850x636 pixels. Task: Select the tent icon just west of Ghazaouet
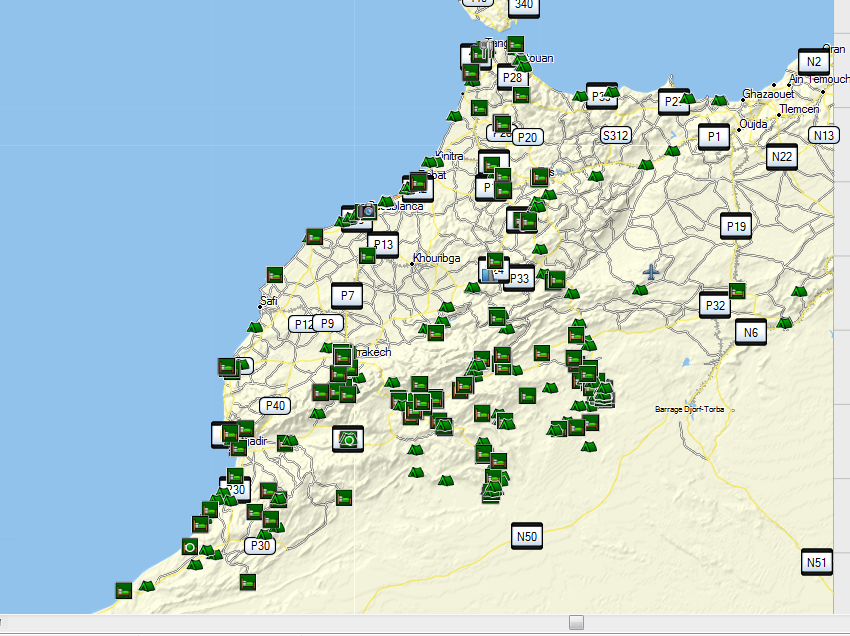[719, 100]
